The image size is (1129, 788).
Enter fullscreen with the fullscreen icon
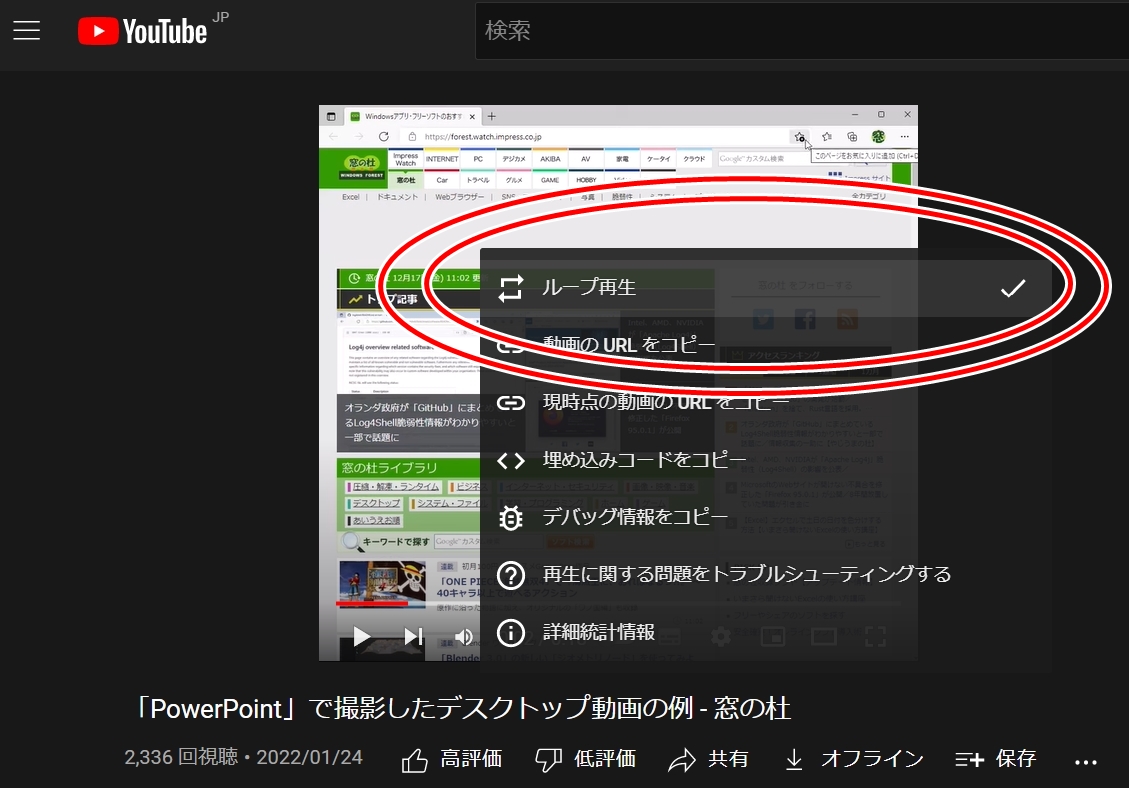pos(876,636)
